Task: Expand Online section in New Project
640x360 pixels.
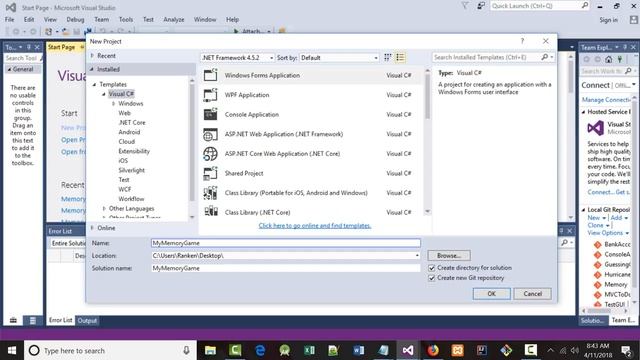Action: point(92,228)
